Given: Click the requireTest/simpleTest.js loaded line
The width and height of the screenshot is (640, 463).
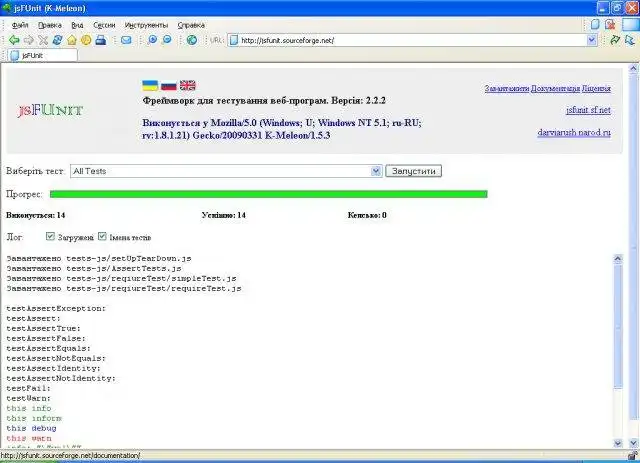Looking at the screenshot, I should [x=121, y=278].
